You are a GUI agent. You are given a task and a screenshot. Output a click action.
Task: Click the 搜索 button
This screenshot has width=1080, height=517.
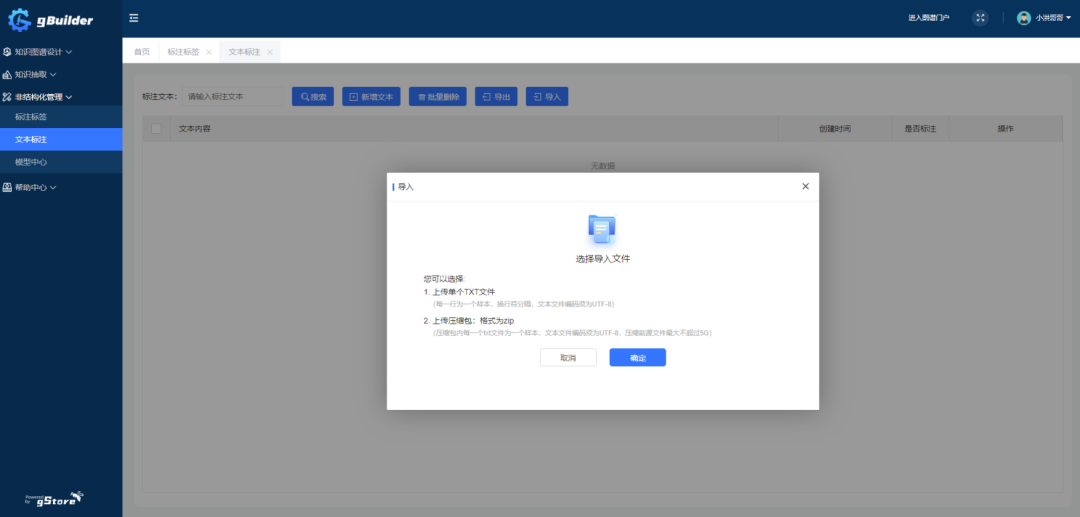pyautogui.click(x=313, y=97)
